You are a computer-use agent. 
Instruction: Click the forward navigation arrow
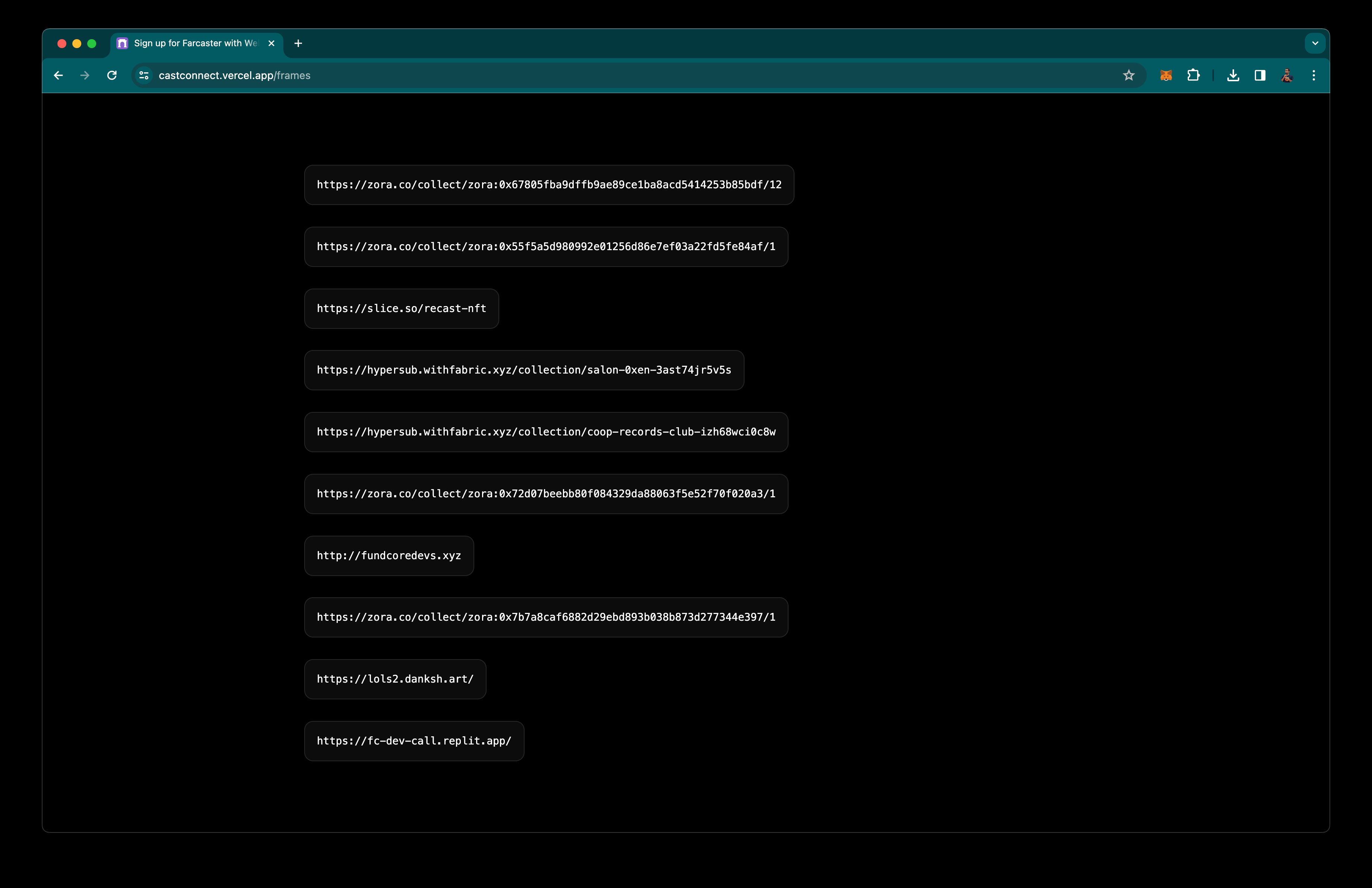(85, 75)
